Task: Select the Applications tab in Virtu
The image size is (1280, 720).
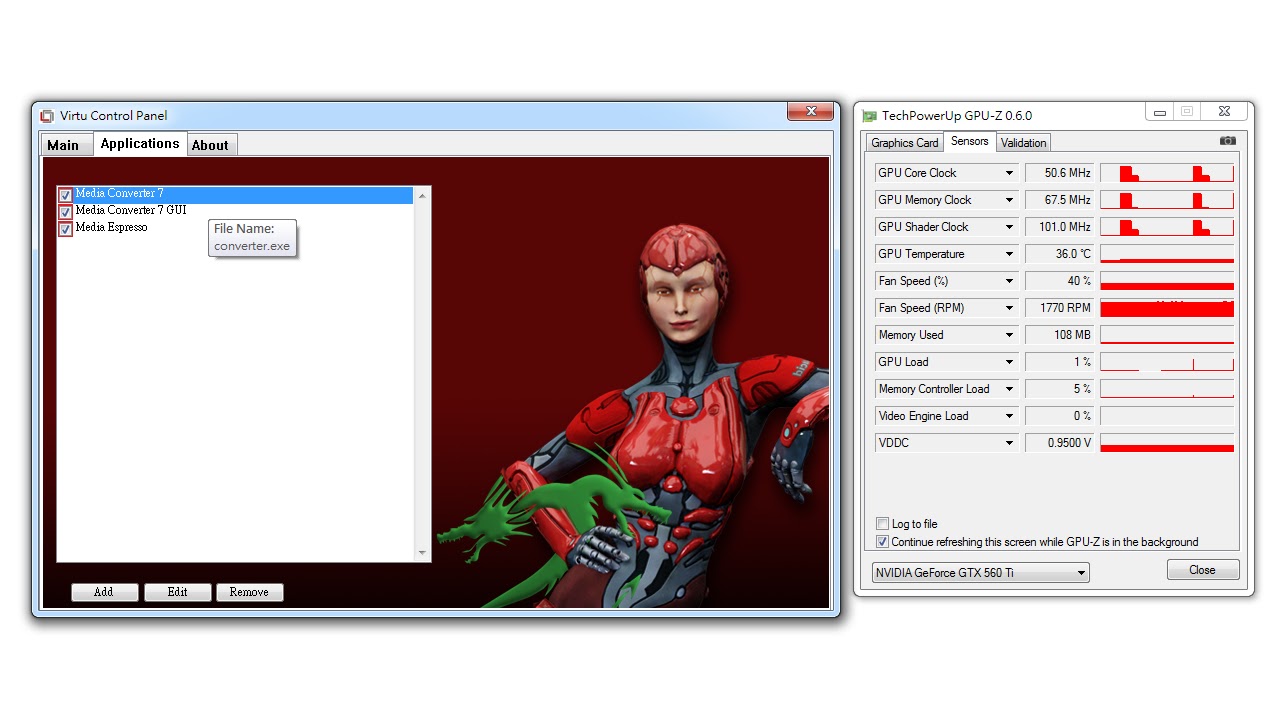Action: [140, 144]
